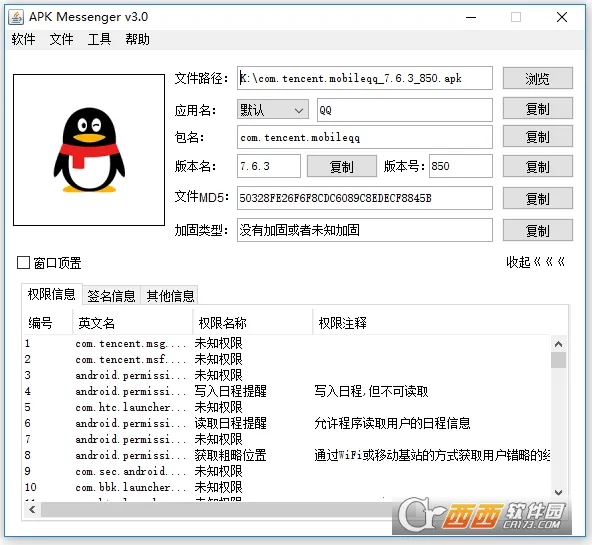
Task: Switch to the 签名信息 tab
Action: pyautogui.click(x=111, y=296)
